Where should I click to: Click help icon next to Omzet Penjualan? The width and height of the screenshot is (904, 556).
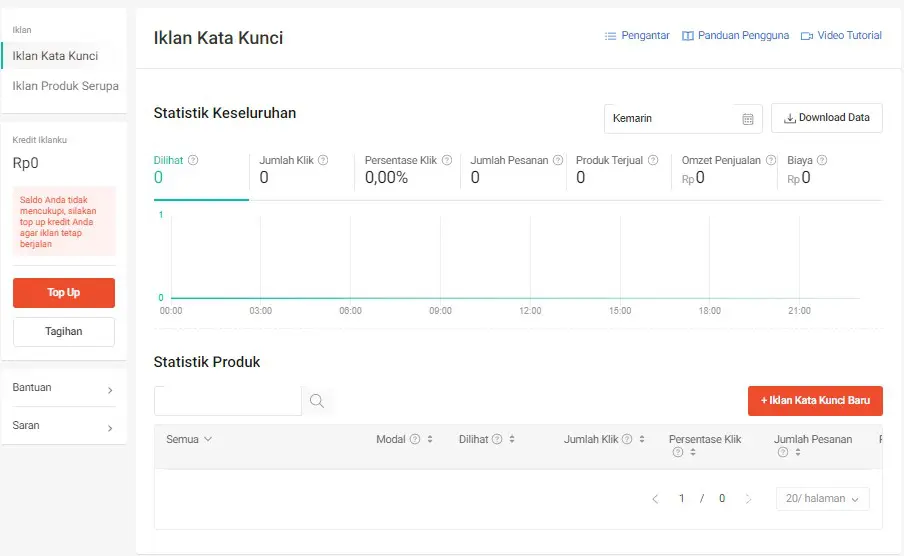(x=771, y=160)
